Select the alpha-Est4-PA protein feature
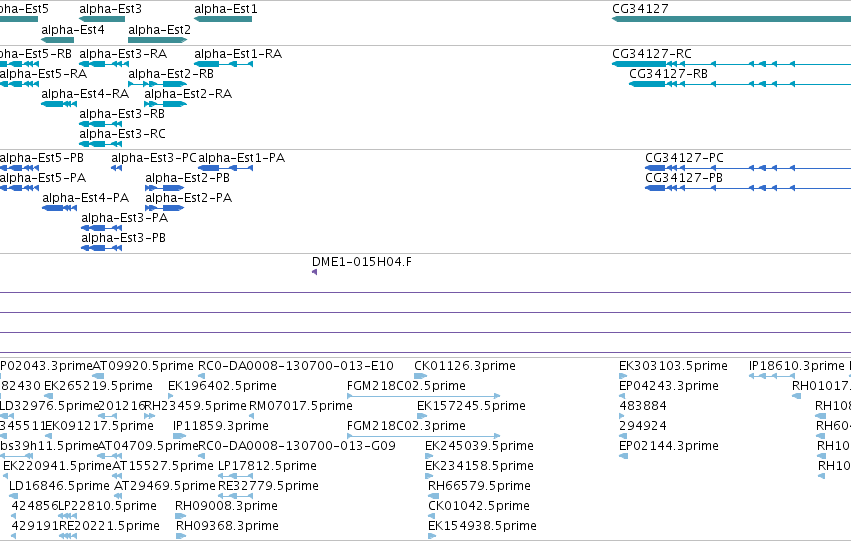The height and width of the screenshot is (541, 851). click(x=60, y=208)
